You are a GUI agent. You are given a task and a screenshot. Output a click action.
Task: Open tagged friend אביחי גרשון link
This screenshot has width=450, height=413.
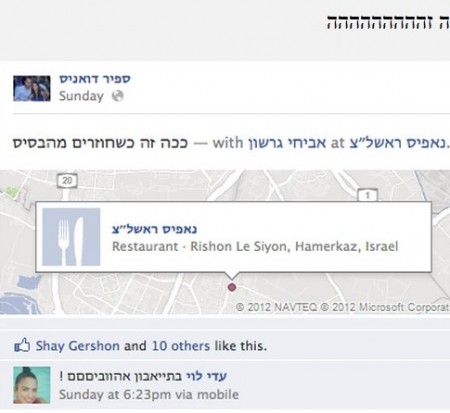pyautogui.click(x=287, y=143)
